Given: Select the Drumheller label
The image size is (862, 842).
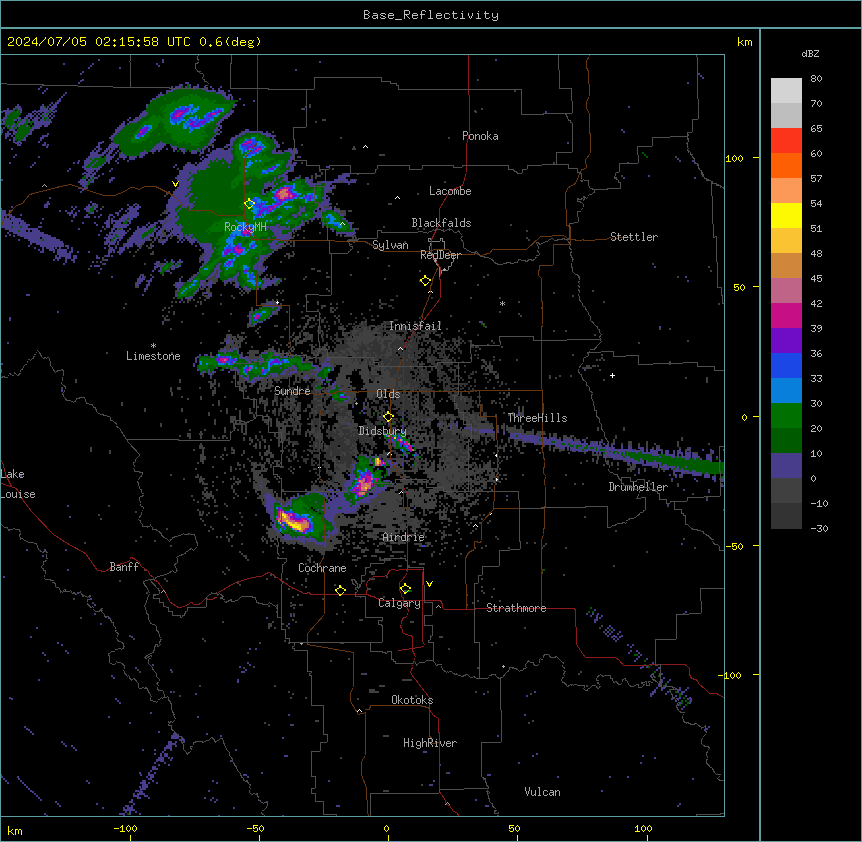Looking at the screenshot, I should [638, 487].
